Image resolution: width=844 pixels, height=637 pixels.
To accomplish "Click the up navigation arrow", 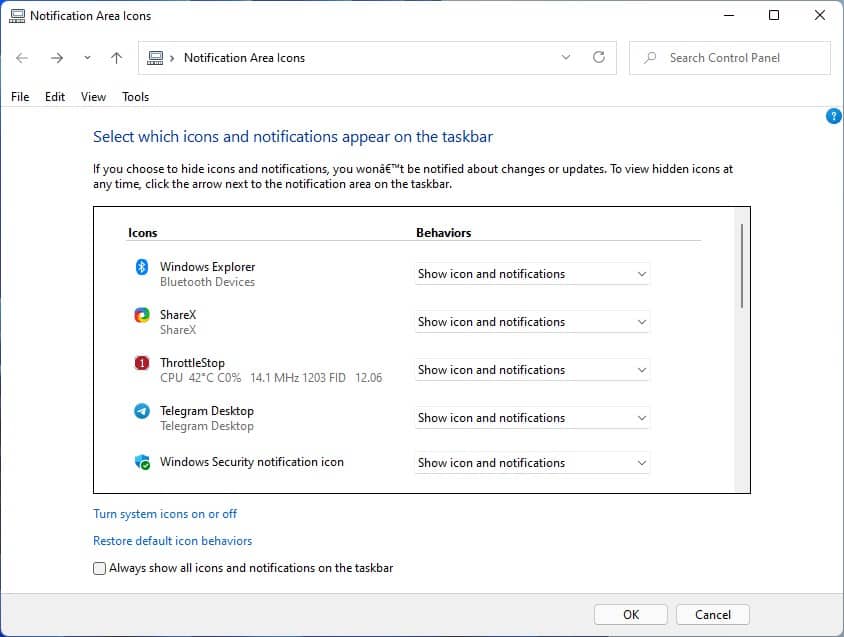I will click(x=116, y=58).
